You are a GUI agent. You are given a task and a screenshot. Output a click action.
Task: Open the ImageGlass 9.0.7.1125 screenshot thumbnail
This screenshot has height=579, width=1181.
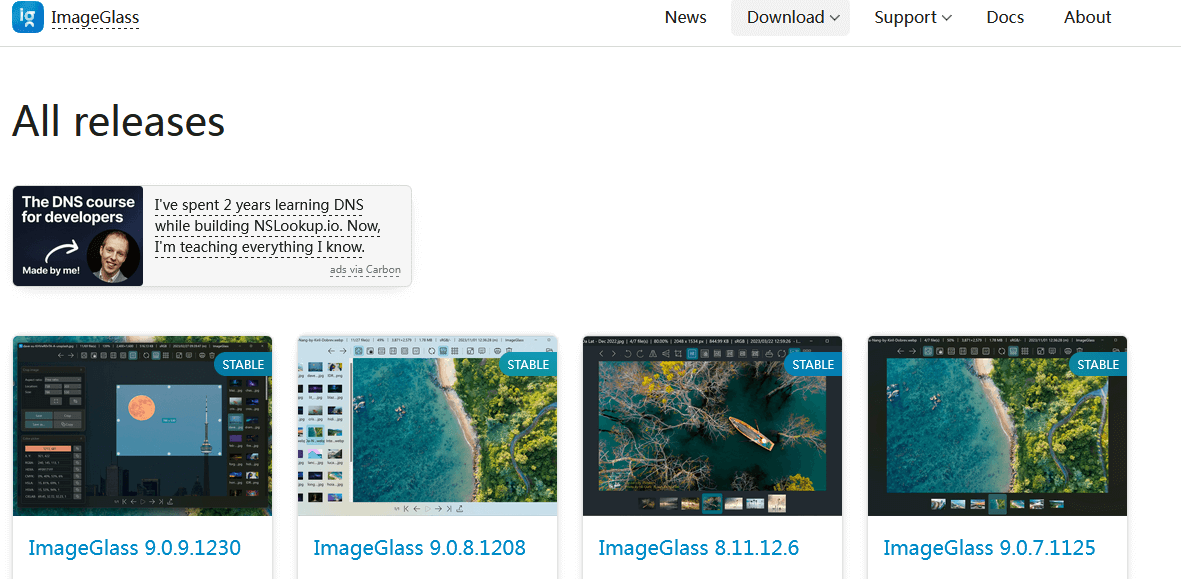997,426
